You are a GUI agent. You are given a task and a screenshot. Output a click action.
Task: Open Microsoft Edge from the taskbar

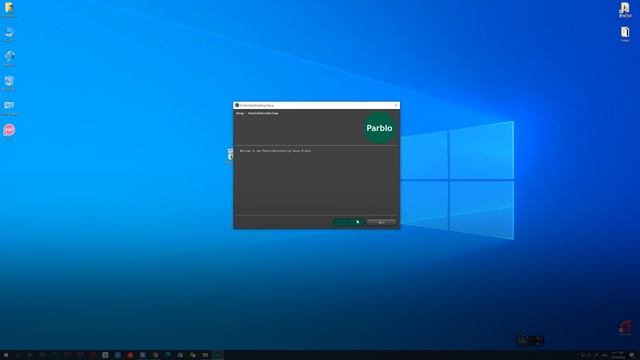[168, 355]
